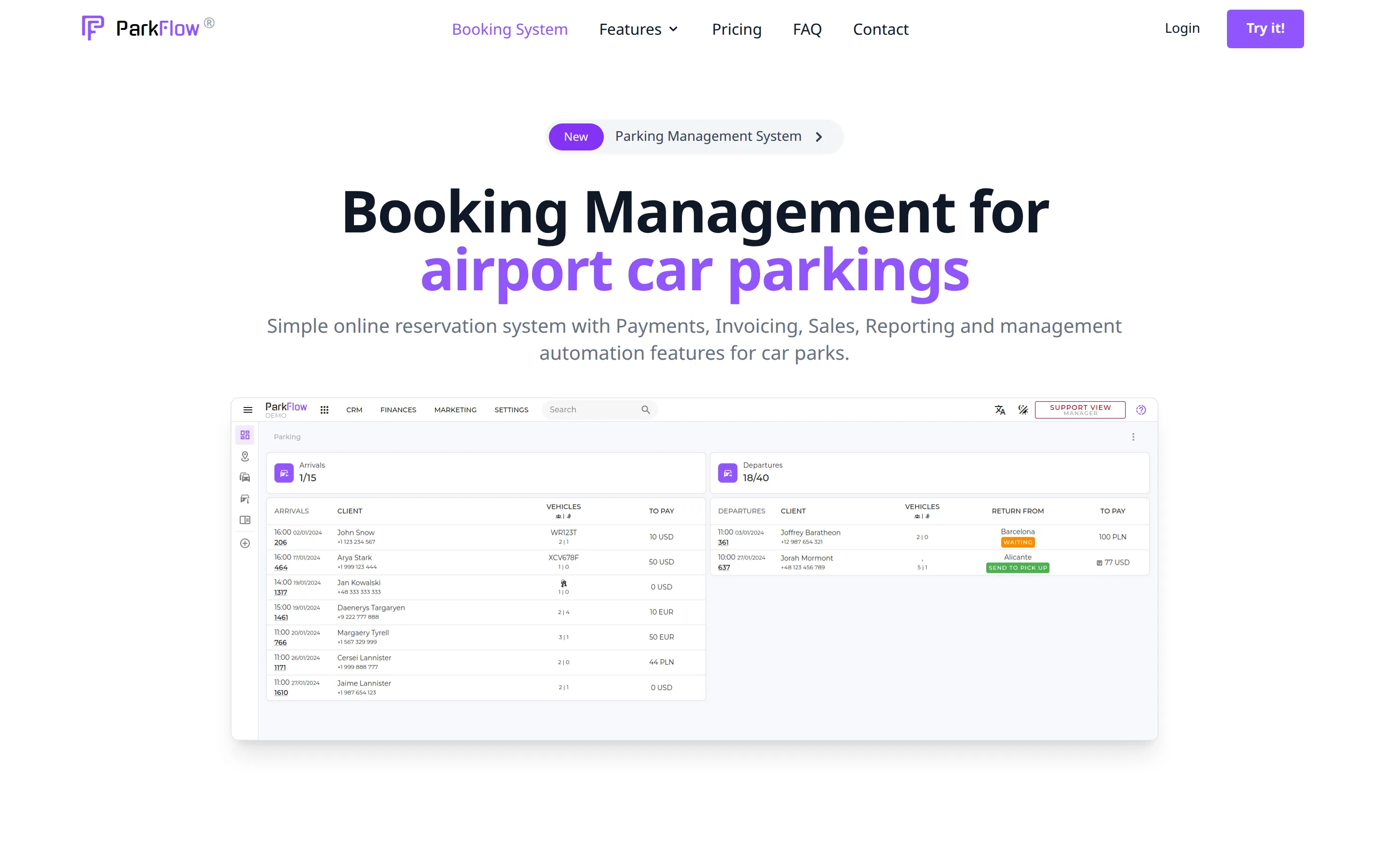Screen dimensions: 1389x868
Task: Click the chevron after Parking Management System
Action: [x=819, y=136]
